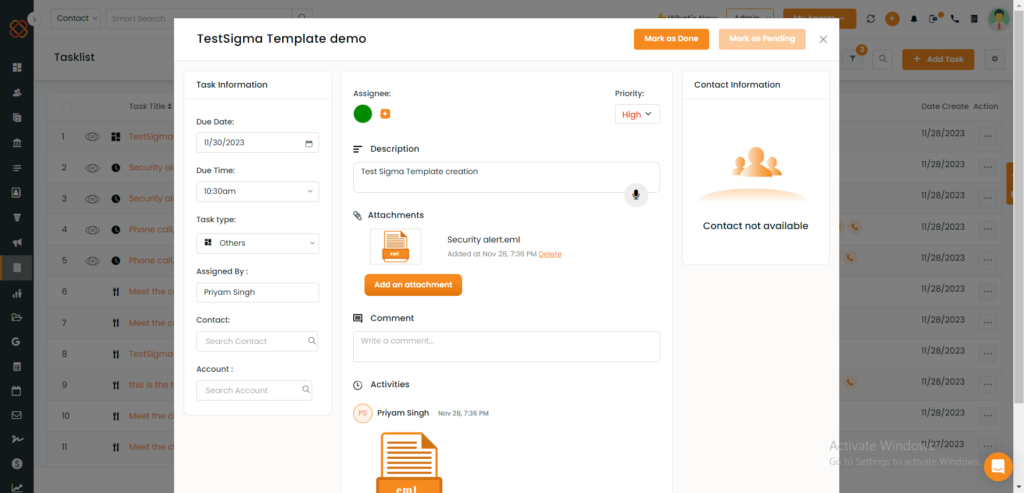Open the bank building icon in sidebar

pos(17,143)
